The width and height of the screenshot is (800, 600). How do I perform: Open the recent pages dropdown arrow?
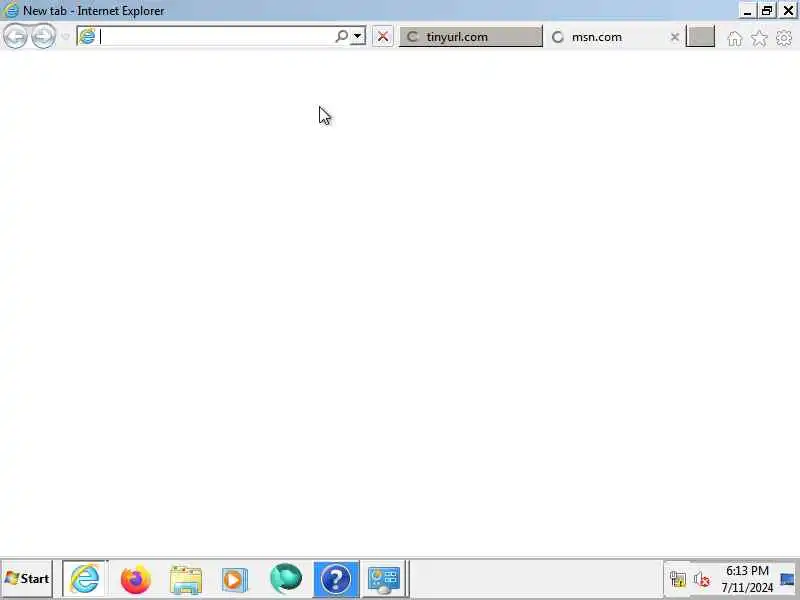pyautogui.click(x=65, y=37)
